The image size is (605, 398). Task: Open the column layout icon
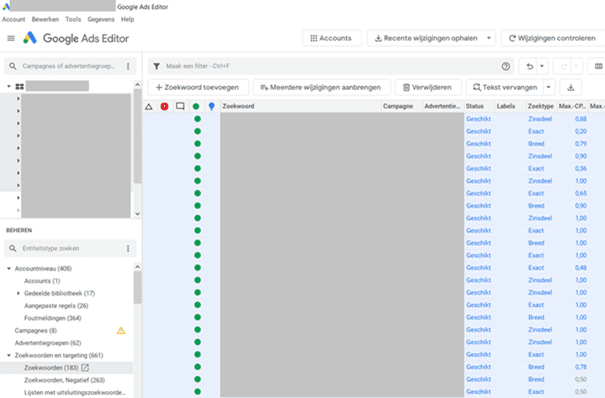click(598, 66)
